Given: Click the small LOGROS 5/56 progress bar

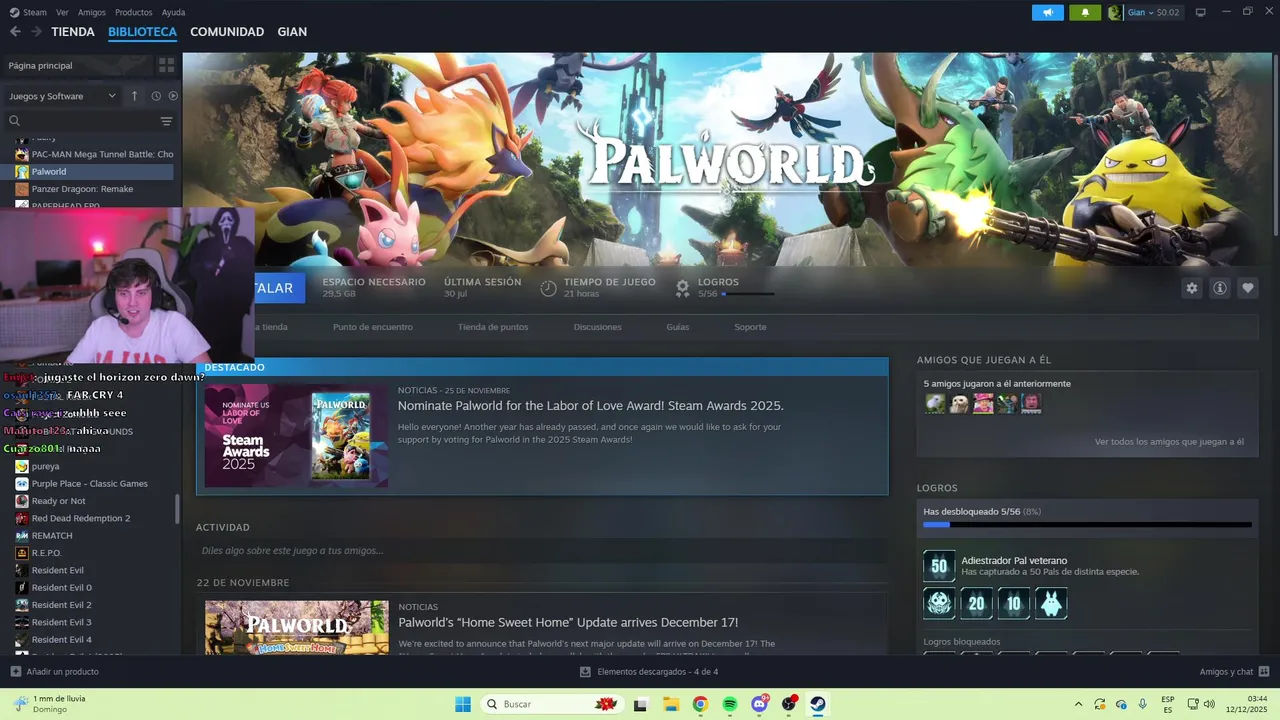Looking at the screenshot, I should 747,294.
